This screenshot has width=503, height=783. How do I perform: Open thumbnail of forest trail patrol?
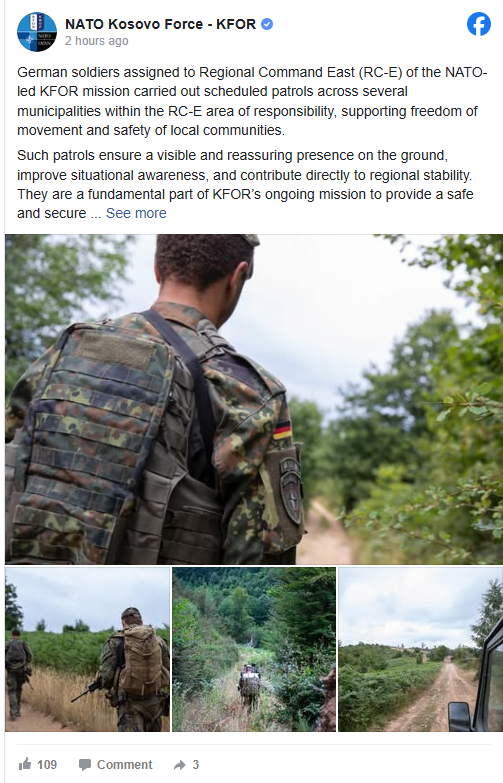click(x=254, y=649)
